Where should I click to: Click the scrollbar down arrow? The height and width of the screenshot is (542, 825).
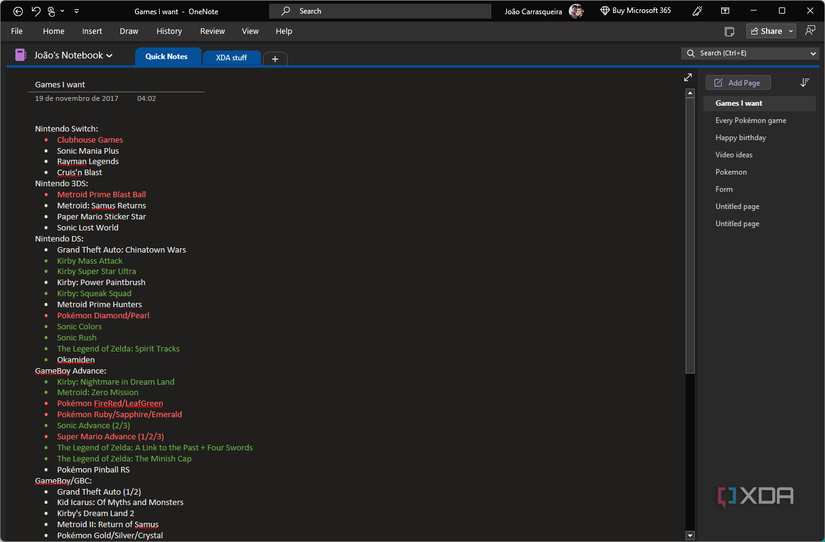(690, 536)
